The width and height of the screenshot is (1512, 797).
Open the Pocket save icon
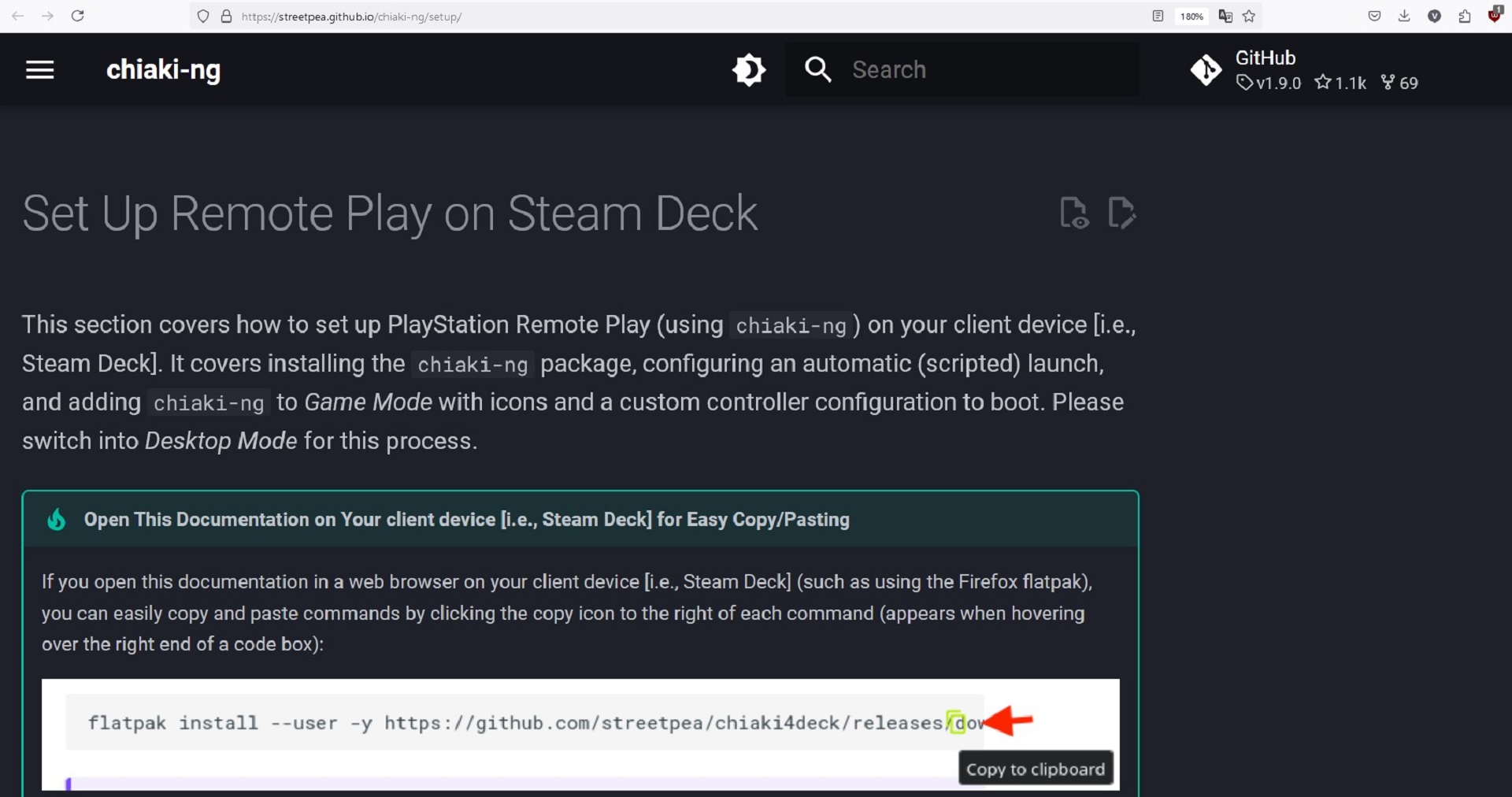coord(1374,16)
